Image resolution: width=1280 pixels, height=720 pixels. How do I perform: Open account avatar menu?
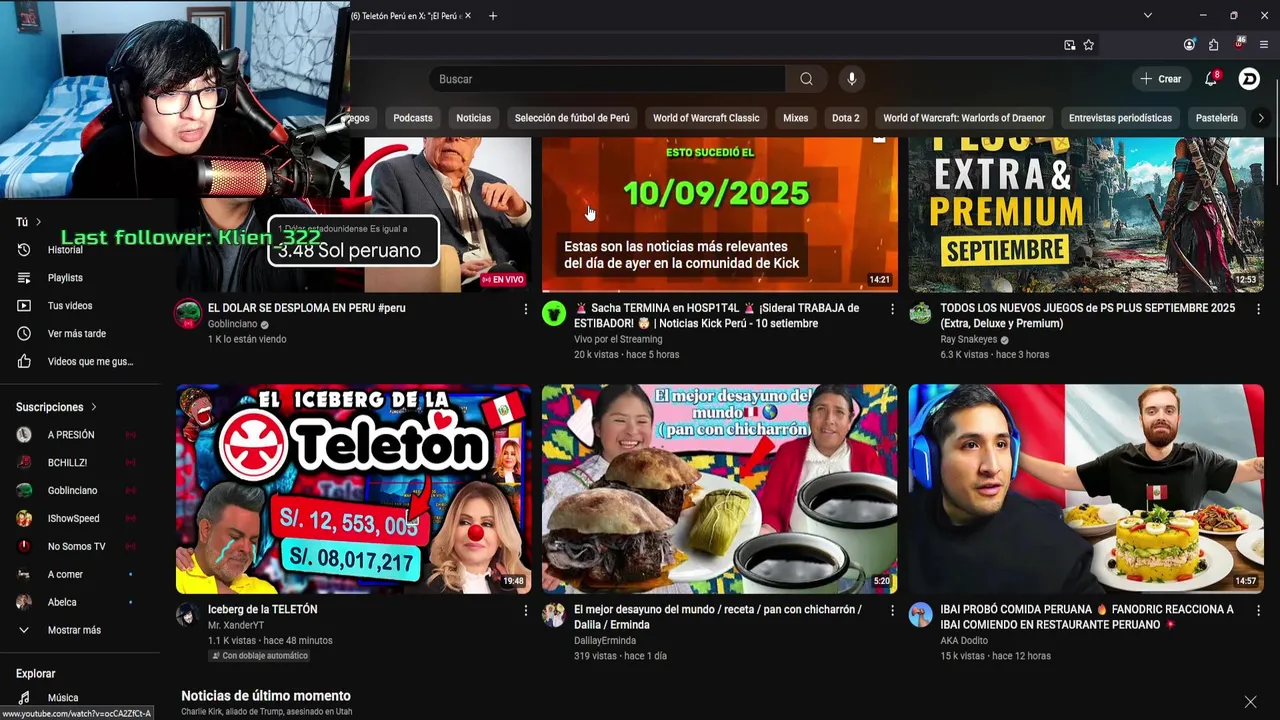tap(1249, 79)
